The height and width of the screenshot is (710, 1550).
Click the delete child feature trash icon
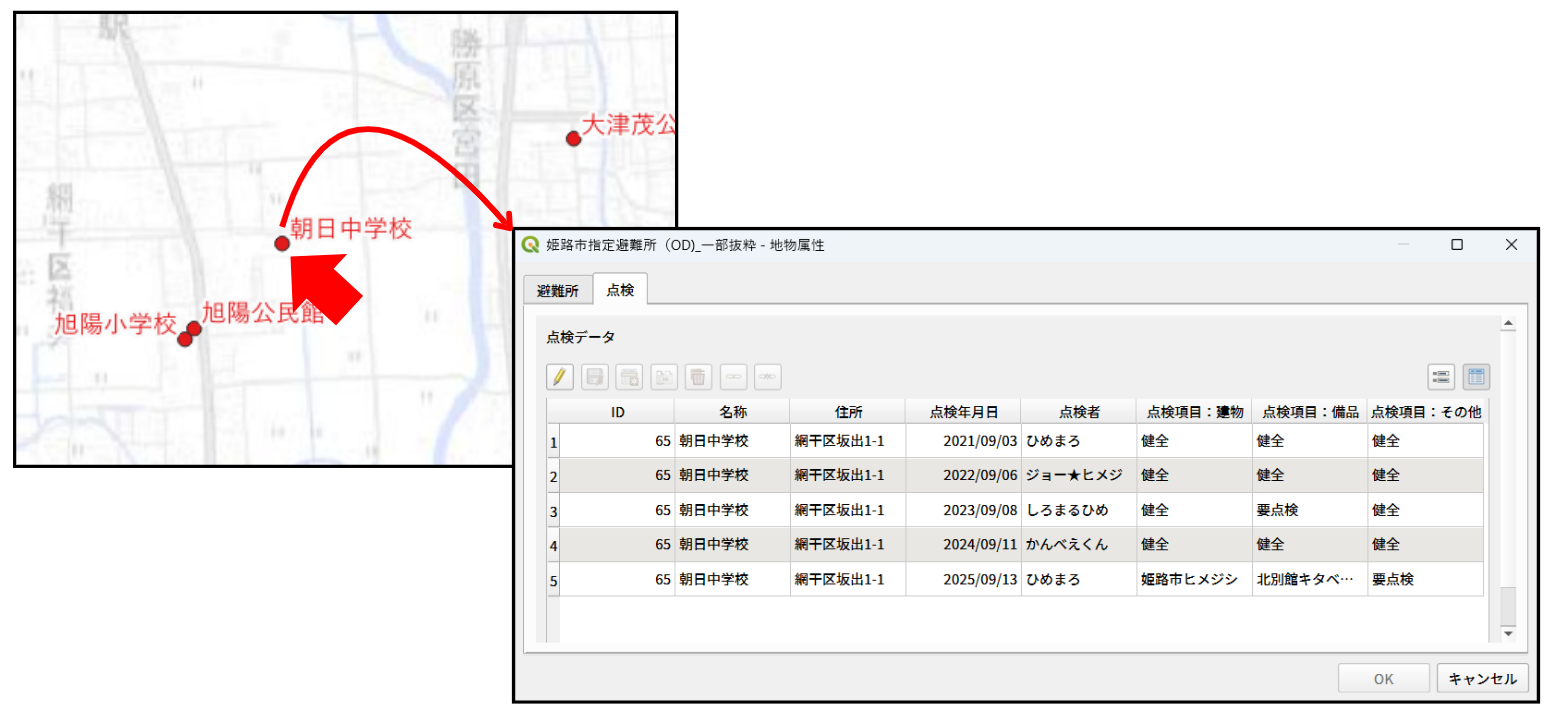[699, 377]
